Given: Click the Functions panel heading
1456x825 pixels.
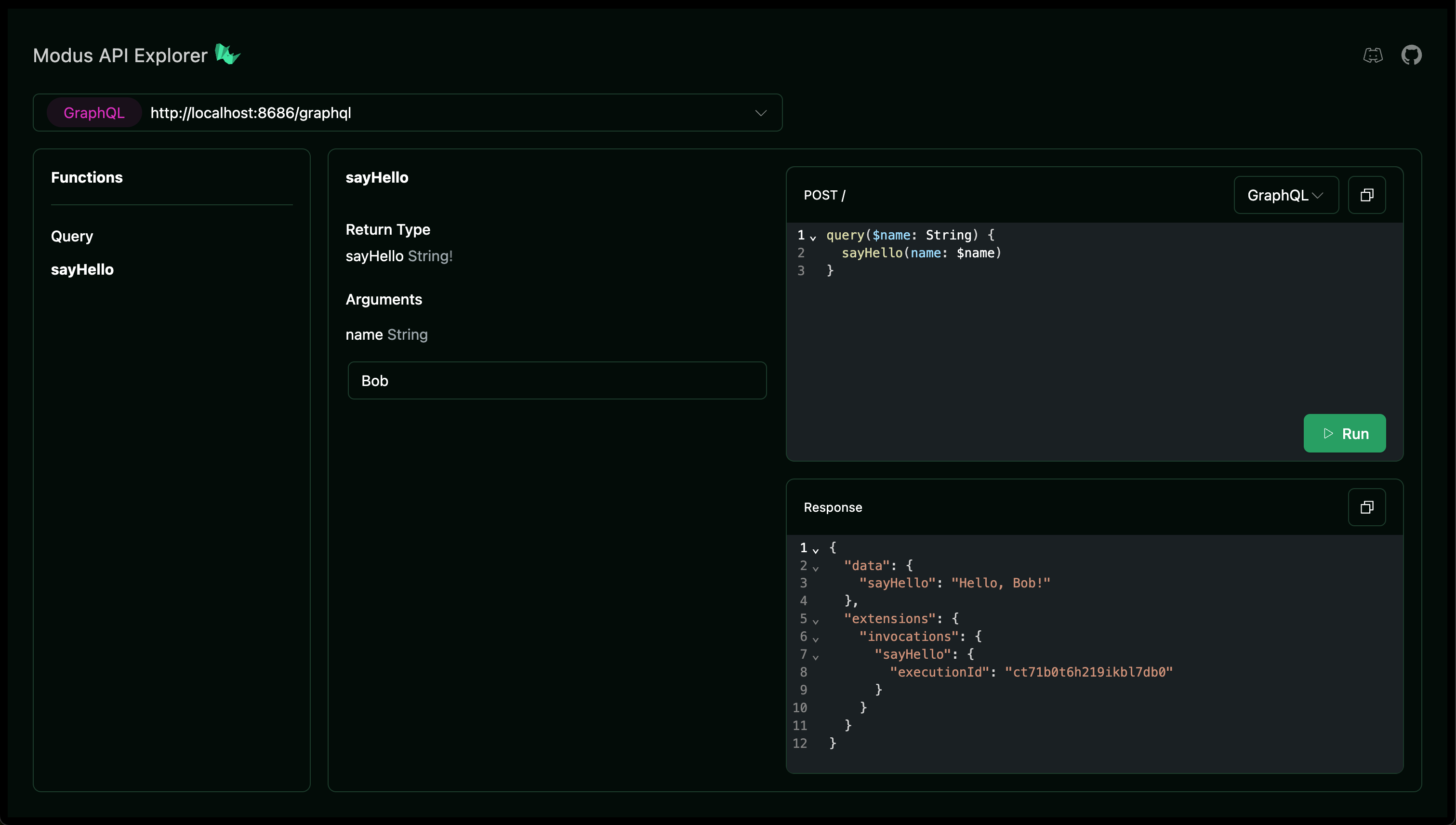Looking at the screenshot, I should 87,177.
